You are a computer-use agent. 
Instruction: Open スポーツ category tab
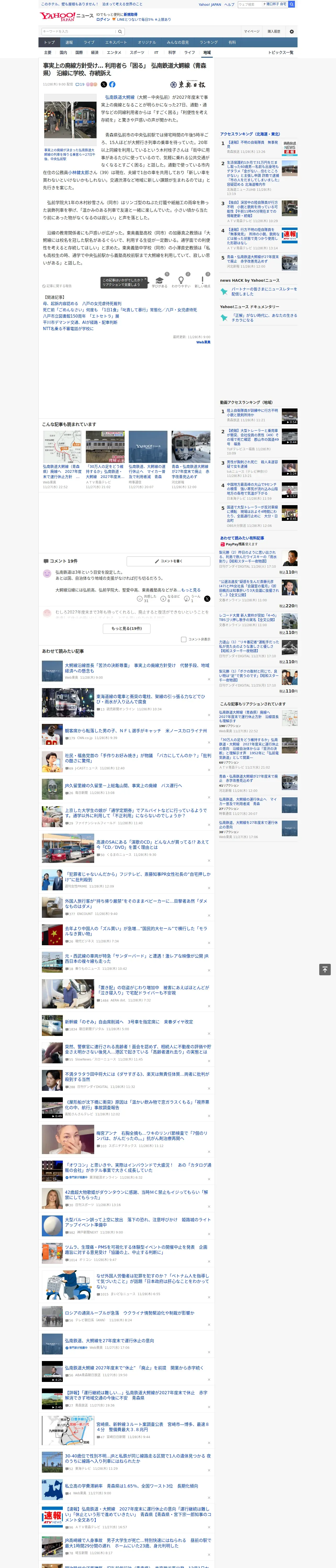click(137, 52)
